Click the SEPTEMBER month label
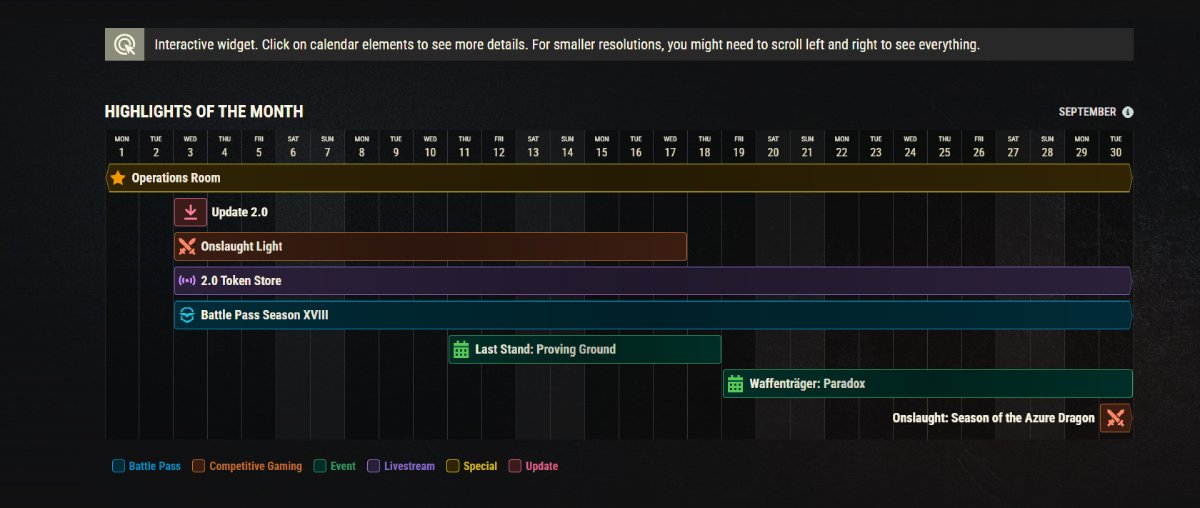Screen dimensions: 1200x508 [x=1087, y=112]
